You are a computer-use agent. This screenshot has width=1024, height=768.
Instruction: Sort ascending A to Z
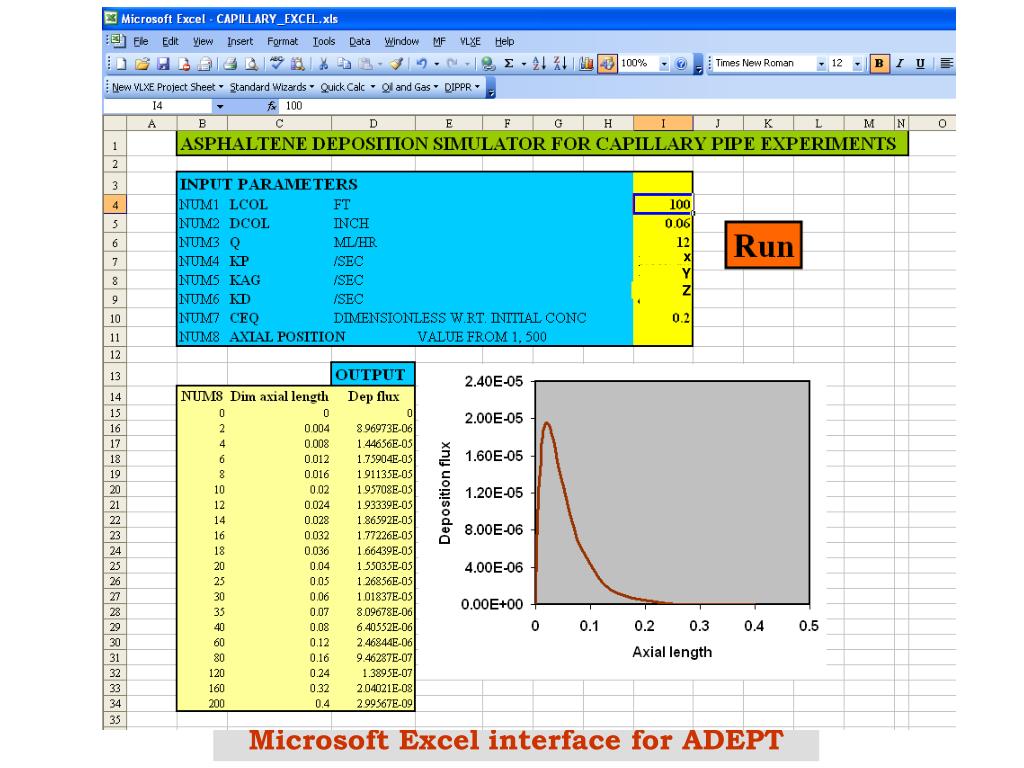[539, 63]
